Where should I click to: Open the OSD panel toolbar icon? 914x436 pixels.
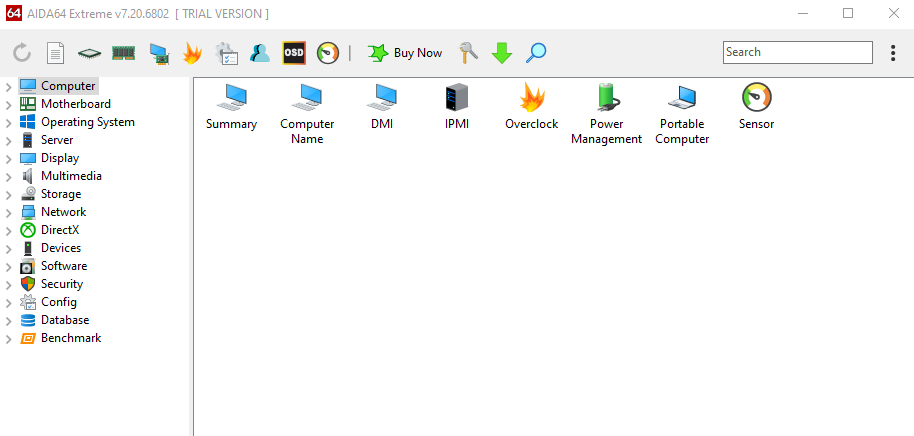[294, 53]
